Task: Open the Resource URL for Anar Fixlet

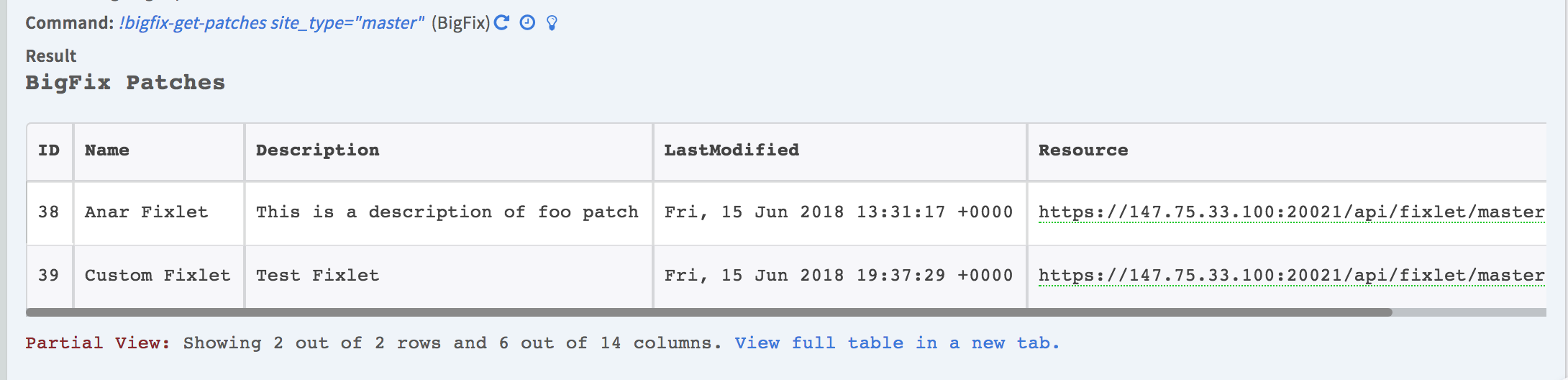Action: [x=1291, y=212]
